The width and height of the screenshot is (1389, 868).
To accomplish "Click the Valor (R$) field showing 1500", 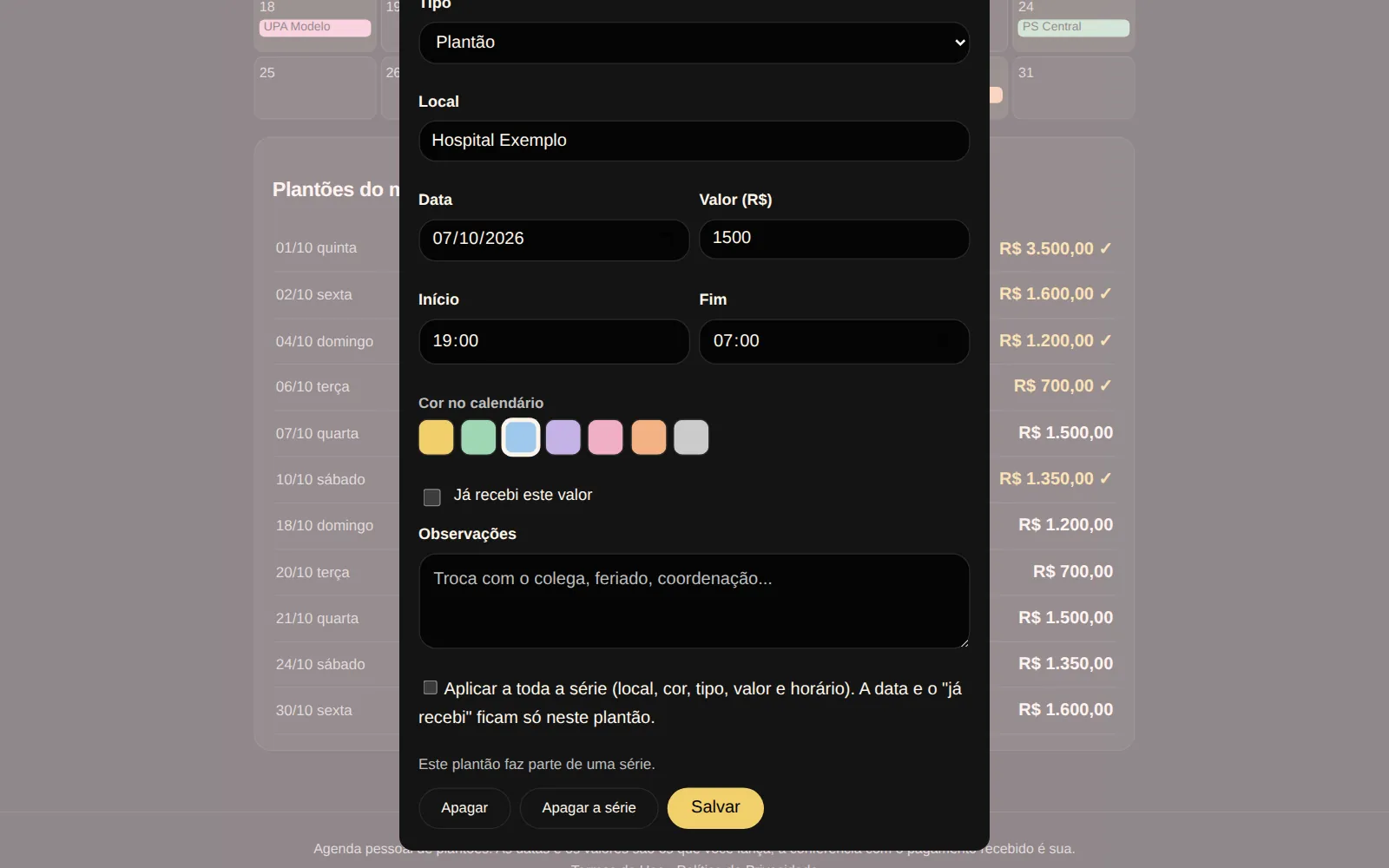I will point(834,239).
